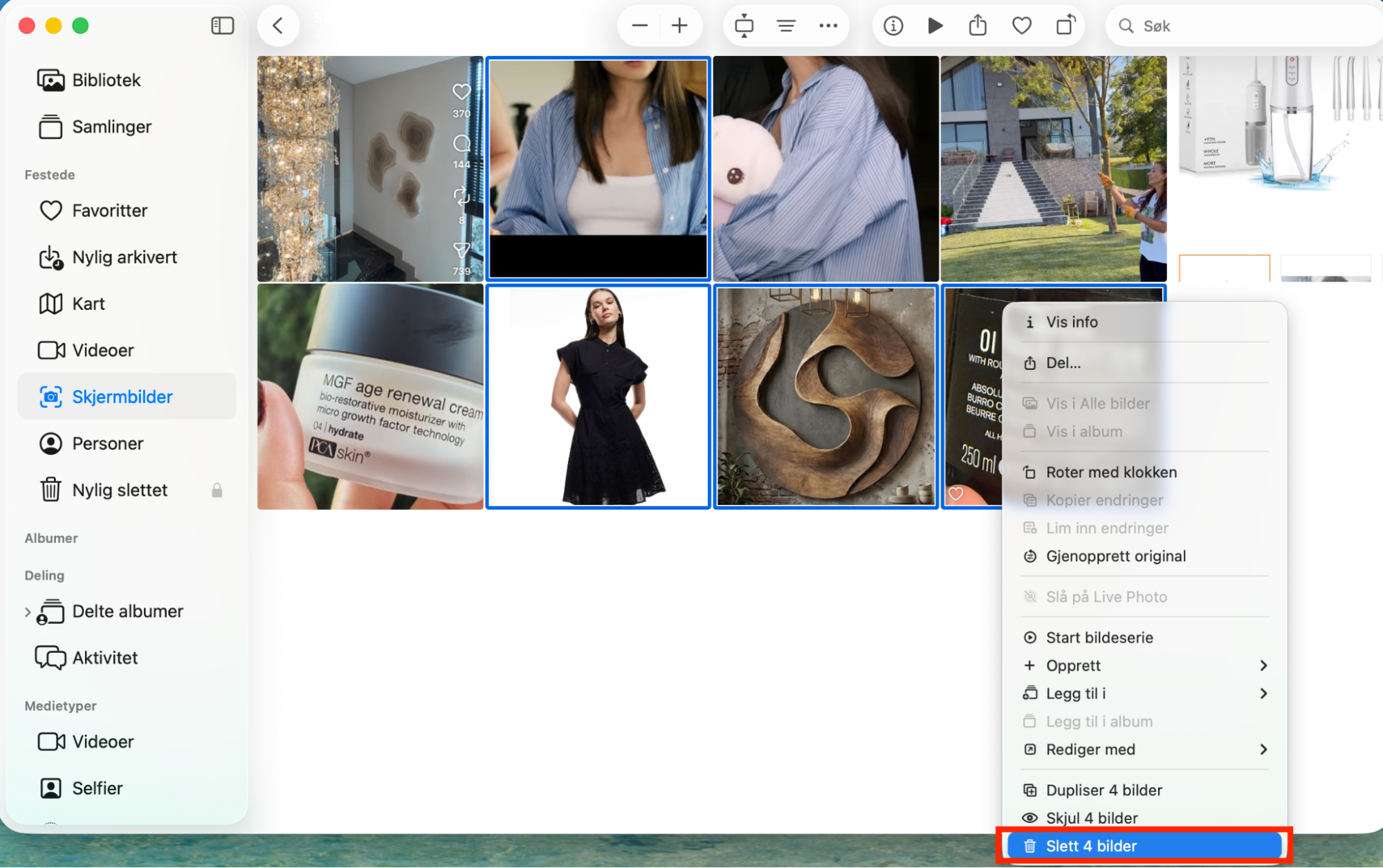
Task: Toggle the sidebar with the sidebar icon
Action: [x=222, y=26]
